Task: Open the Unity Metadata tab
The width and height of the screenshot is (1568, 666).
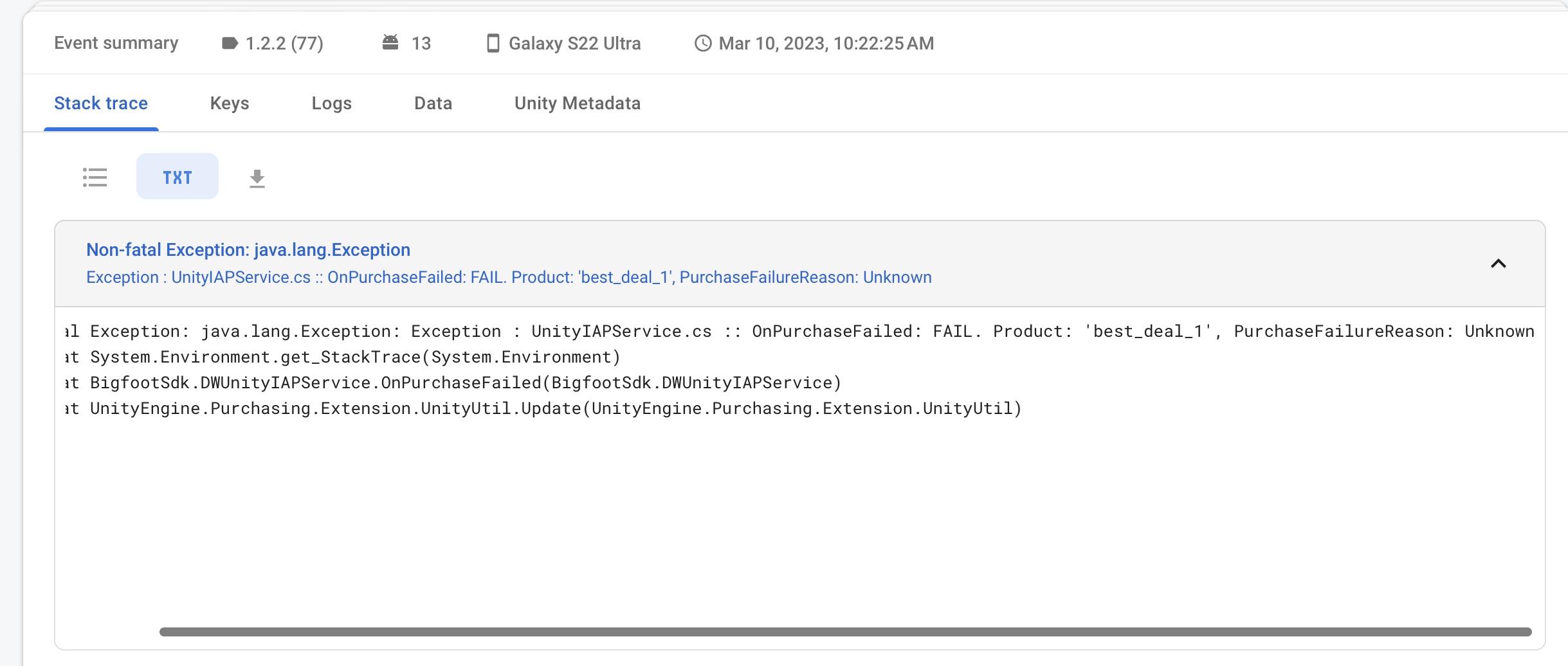Action: [x=577, y=104]
